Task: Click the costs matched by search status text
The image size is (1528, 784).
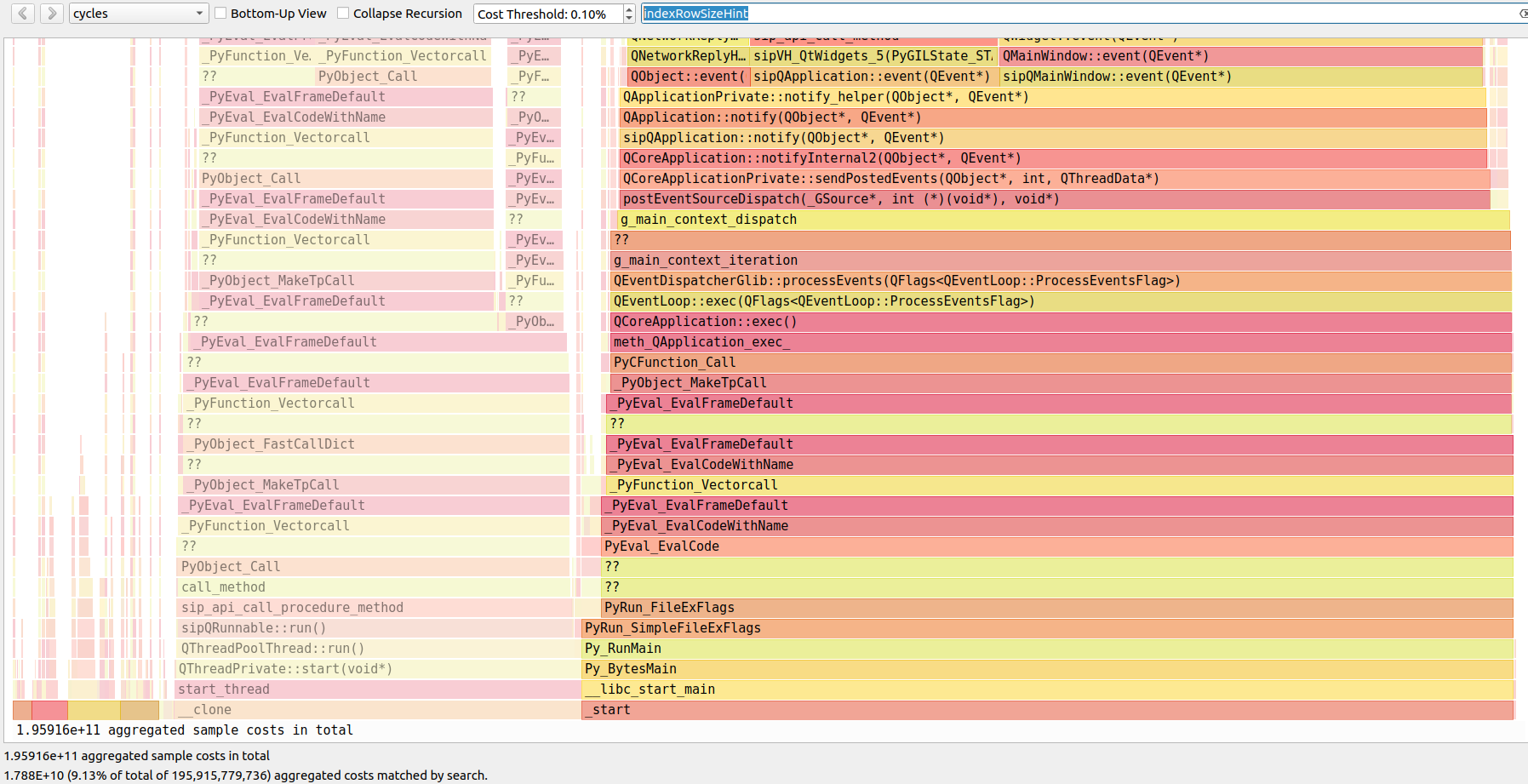Action: (x=246, y=775)
